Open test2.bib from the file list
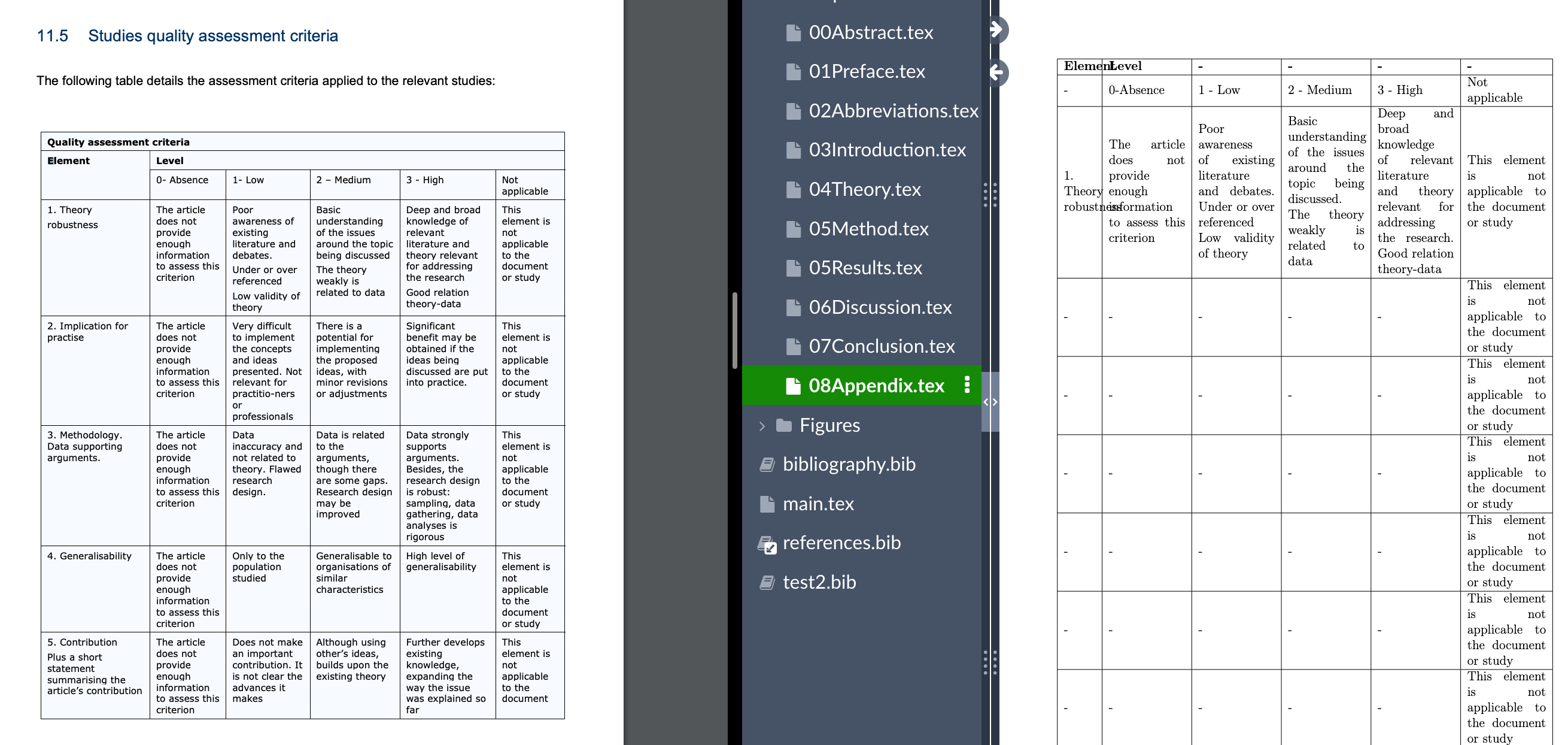1568x745 pixels. (819, 582)
